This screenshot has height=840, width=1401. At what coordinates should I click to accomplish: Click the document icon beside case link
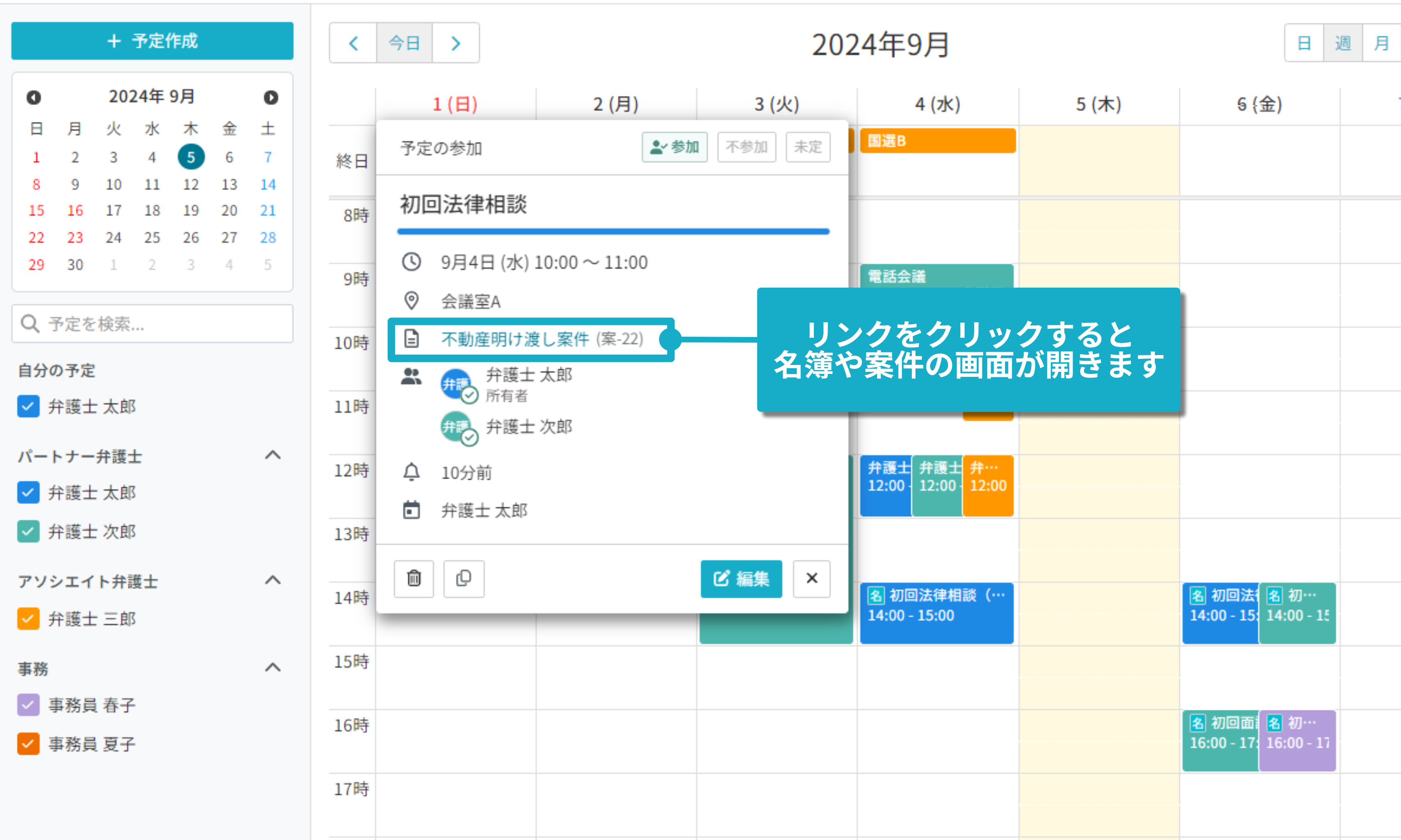[x=412, y=339]
